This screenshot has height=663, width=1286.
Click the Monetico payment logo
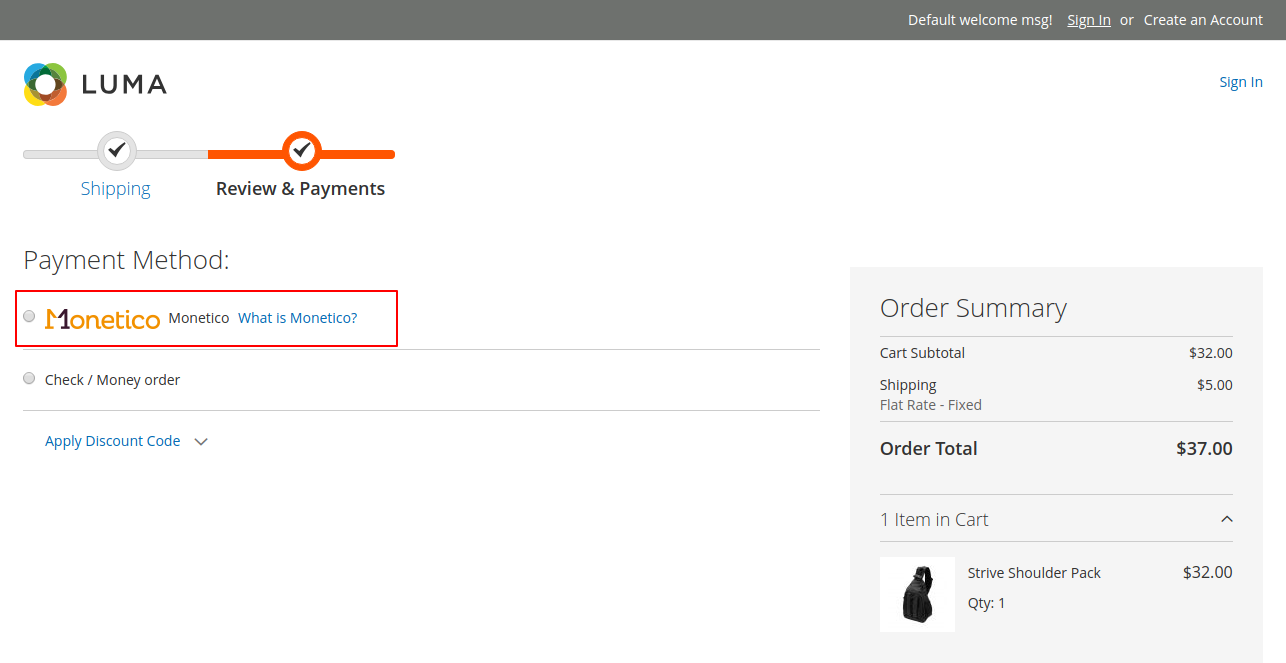click(x=102, y=318)
